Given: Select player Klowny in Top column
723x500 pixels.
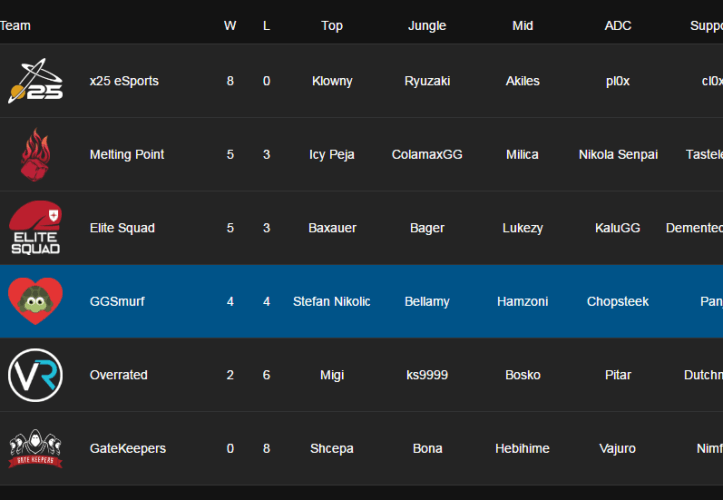Looking at the screenshot, I should coord(332,81).
